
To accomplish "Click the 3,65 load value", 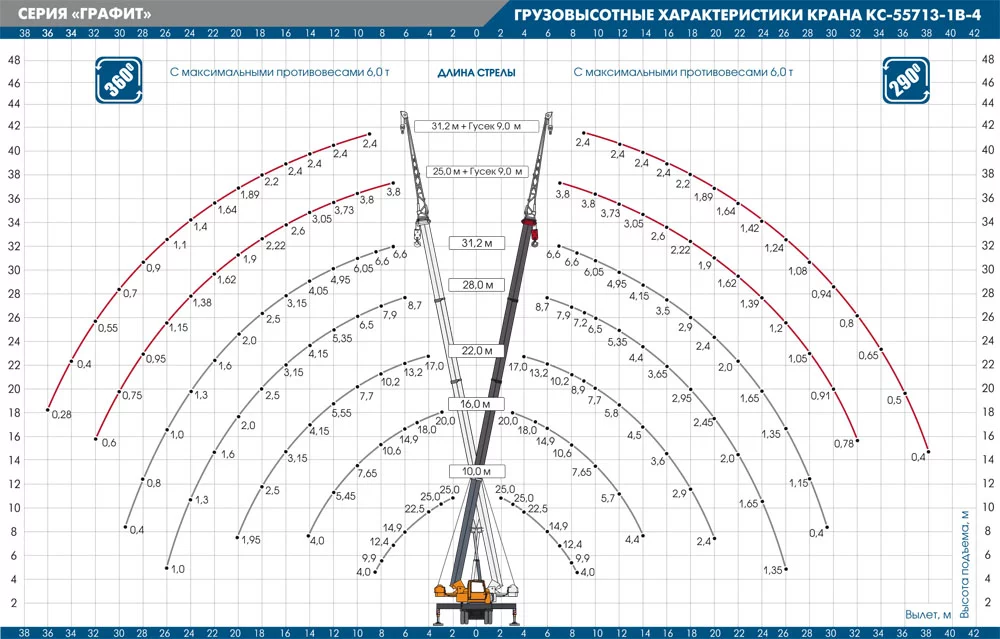I will 658,374.
